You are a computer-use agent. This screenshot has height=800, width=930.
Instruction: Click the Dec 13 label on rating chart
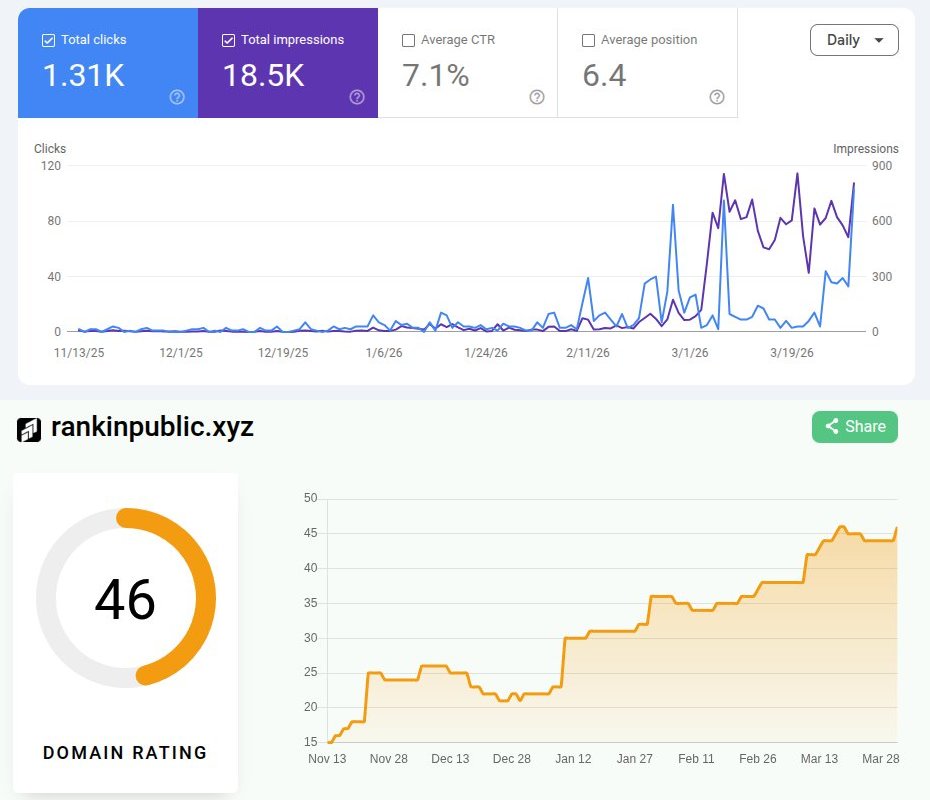tap(450, 758)
